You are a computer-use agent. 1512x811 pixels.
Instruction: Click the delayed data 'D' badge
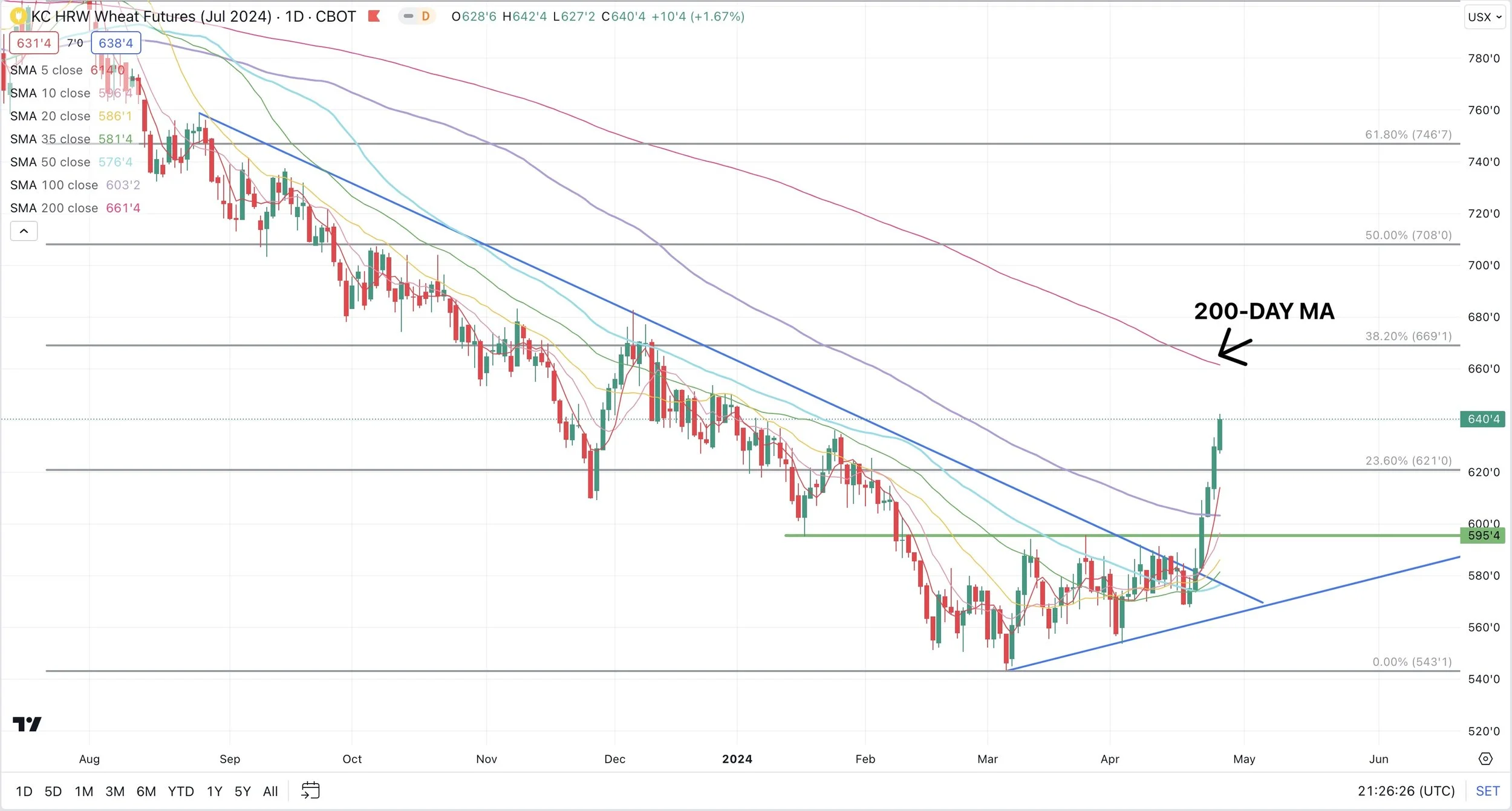[425, 16]
